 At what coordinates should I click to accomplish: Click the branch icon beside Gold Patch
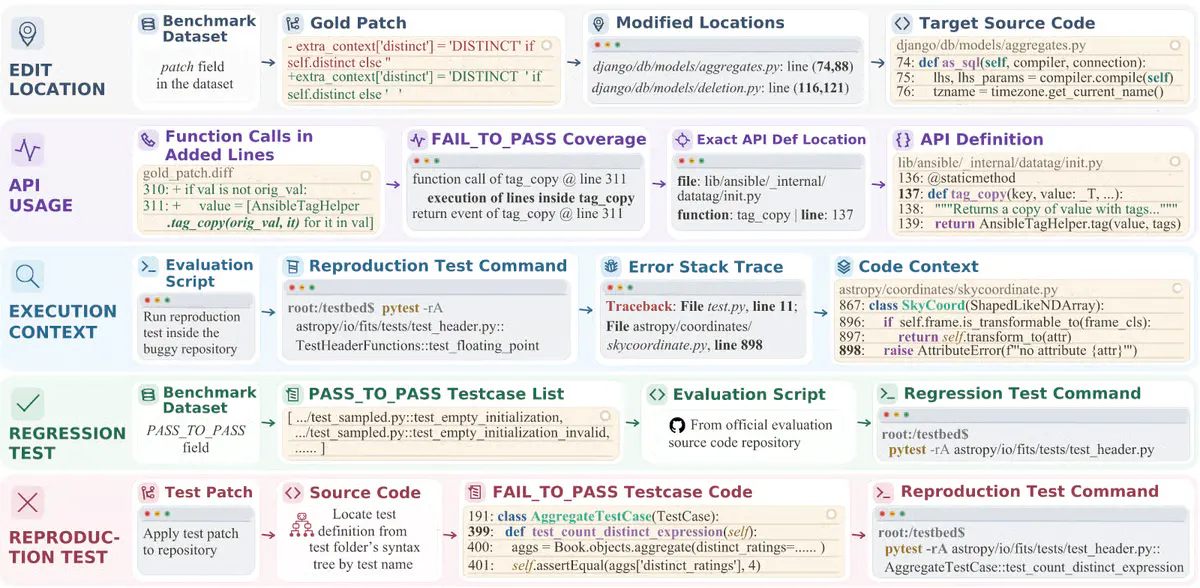pos(293,23)
